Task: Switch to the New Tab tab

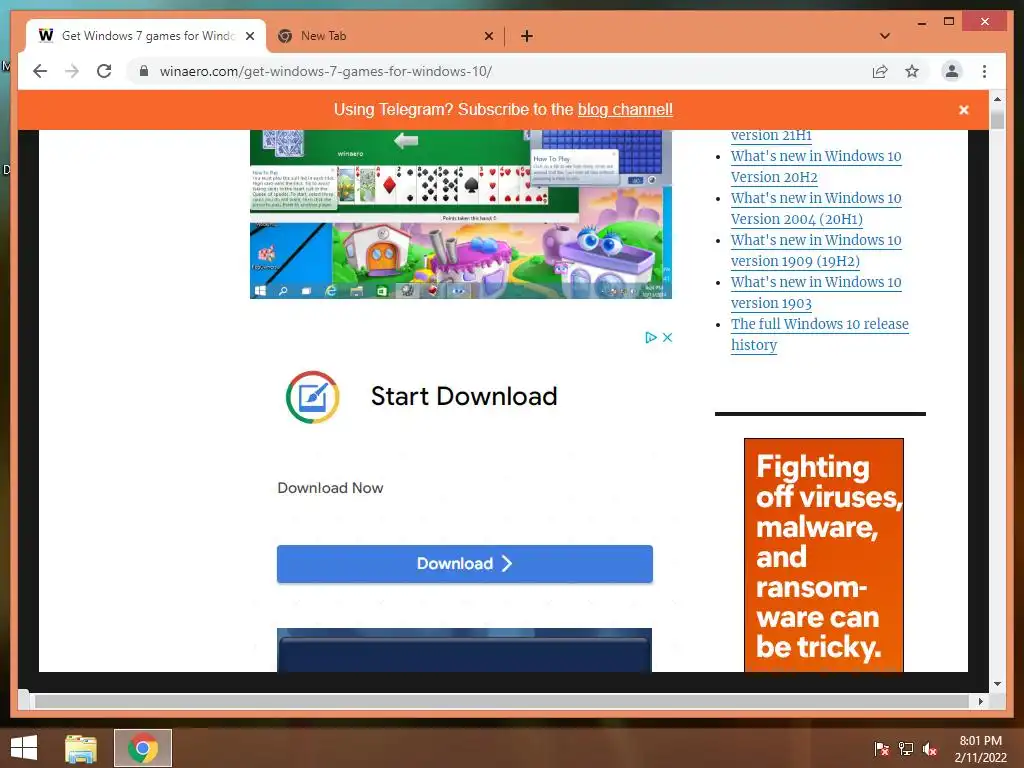Action: click(x=385, y=36)
